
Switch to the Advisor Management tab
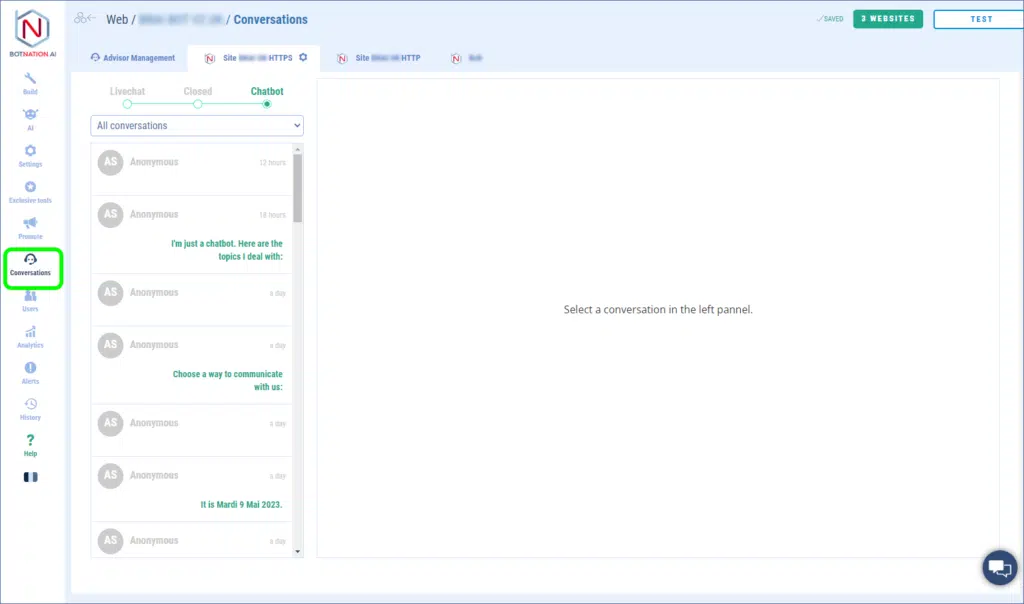tap(133, 58)
